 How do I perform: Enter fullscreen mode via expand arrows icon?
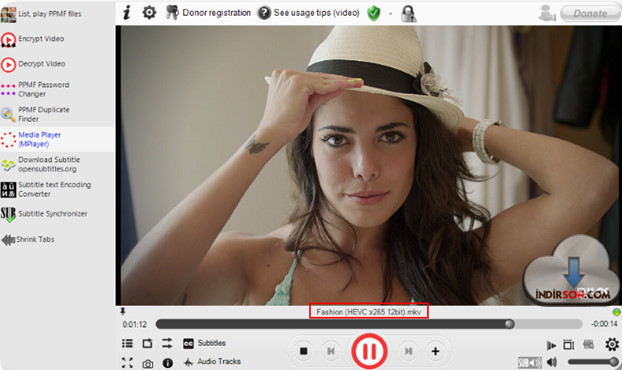point(127,362)
